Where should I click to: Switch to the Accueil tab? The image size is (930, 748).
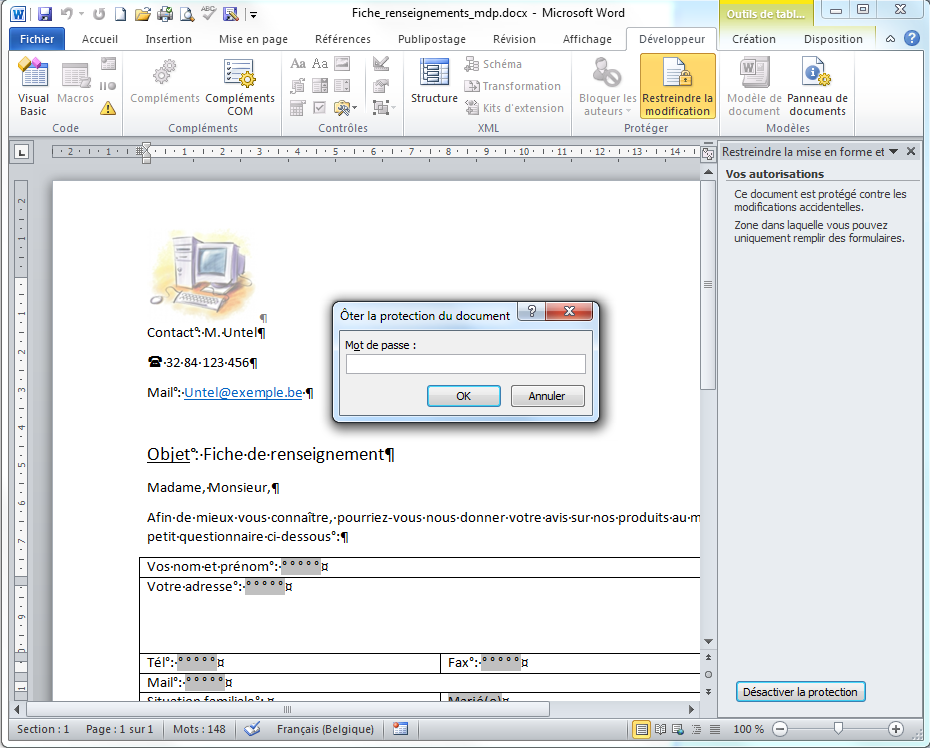pos(100,39)
